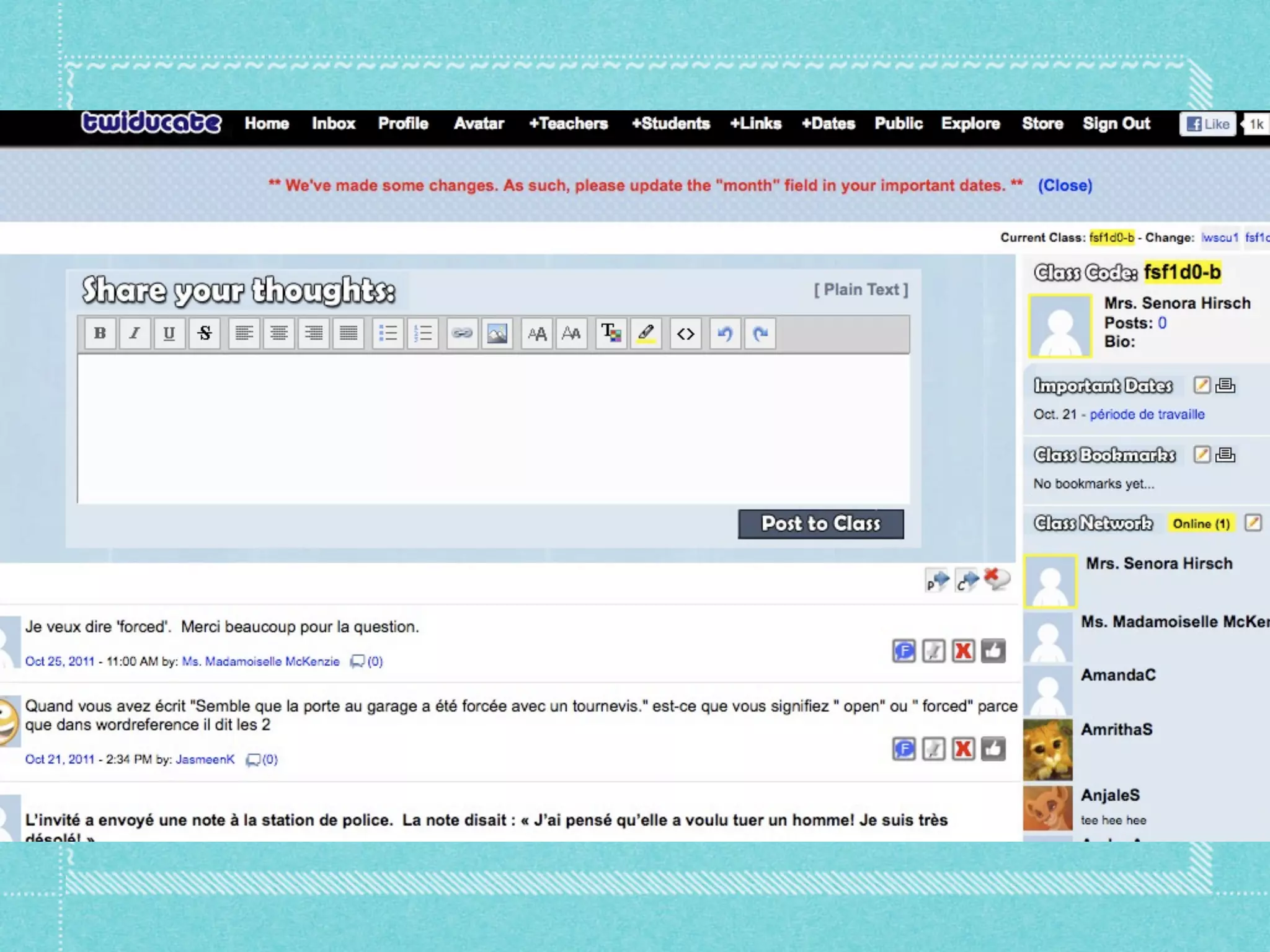Insert a bulleted list

point(388,333)
